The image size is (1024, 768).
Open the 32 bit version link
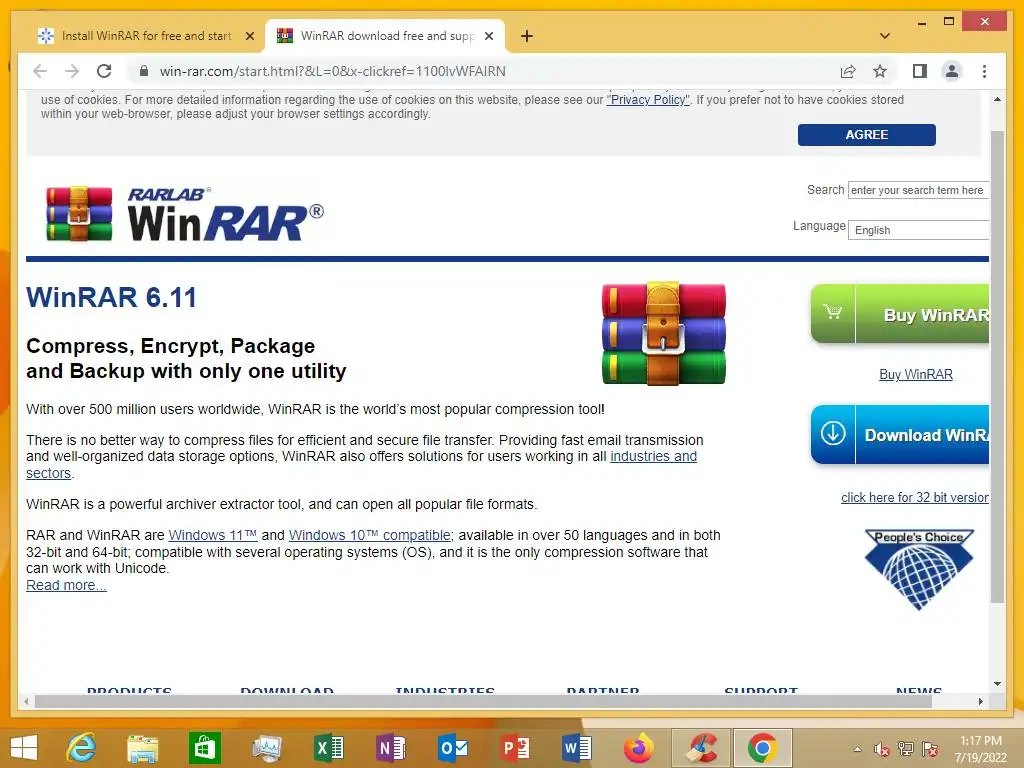click(914, 498)
